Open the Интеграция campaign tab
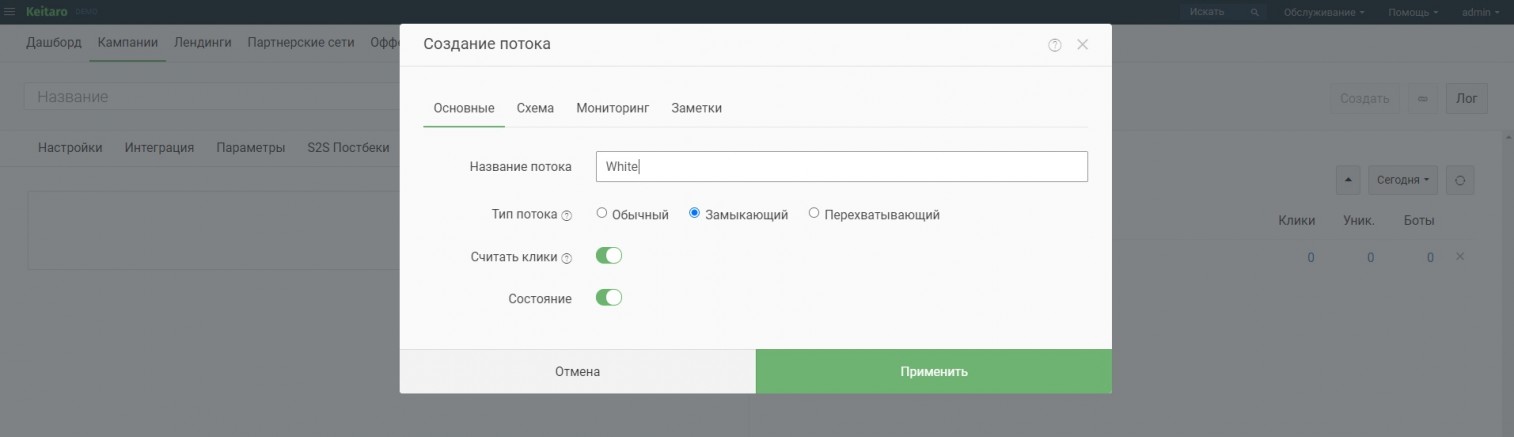1514x437 pixels. (159, 148)
